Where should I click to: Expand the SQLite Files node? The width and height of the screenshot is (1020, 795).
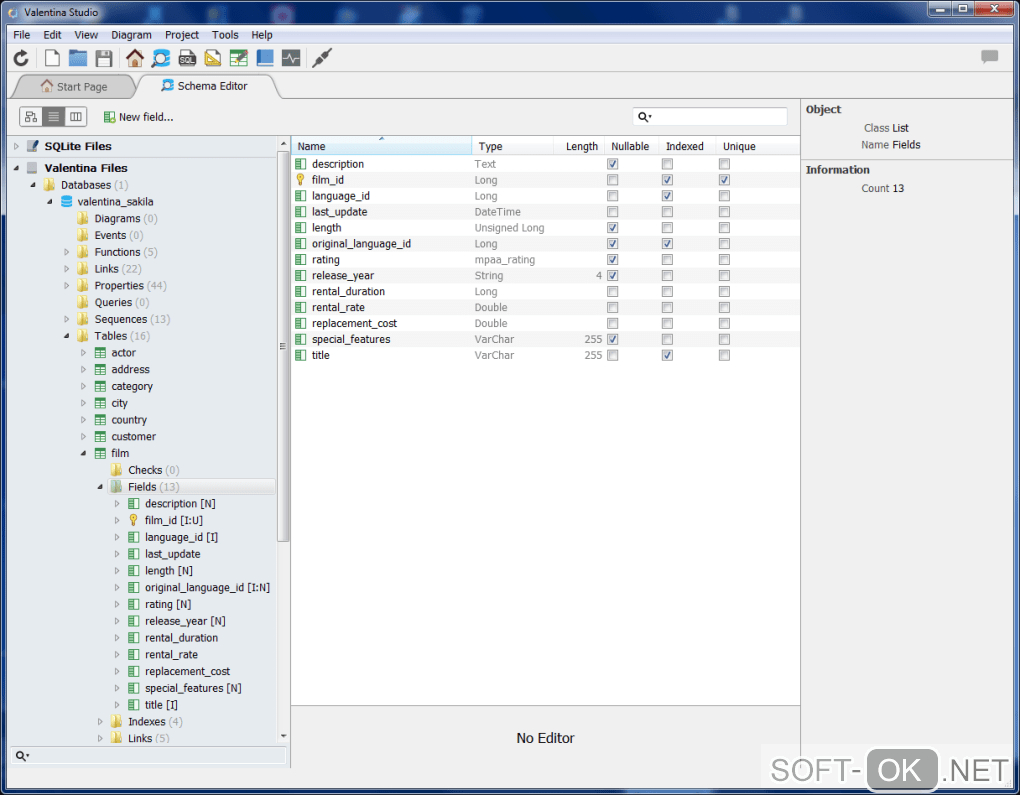click(16, 146)
